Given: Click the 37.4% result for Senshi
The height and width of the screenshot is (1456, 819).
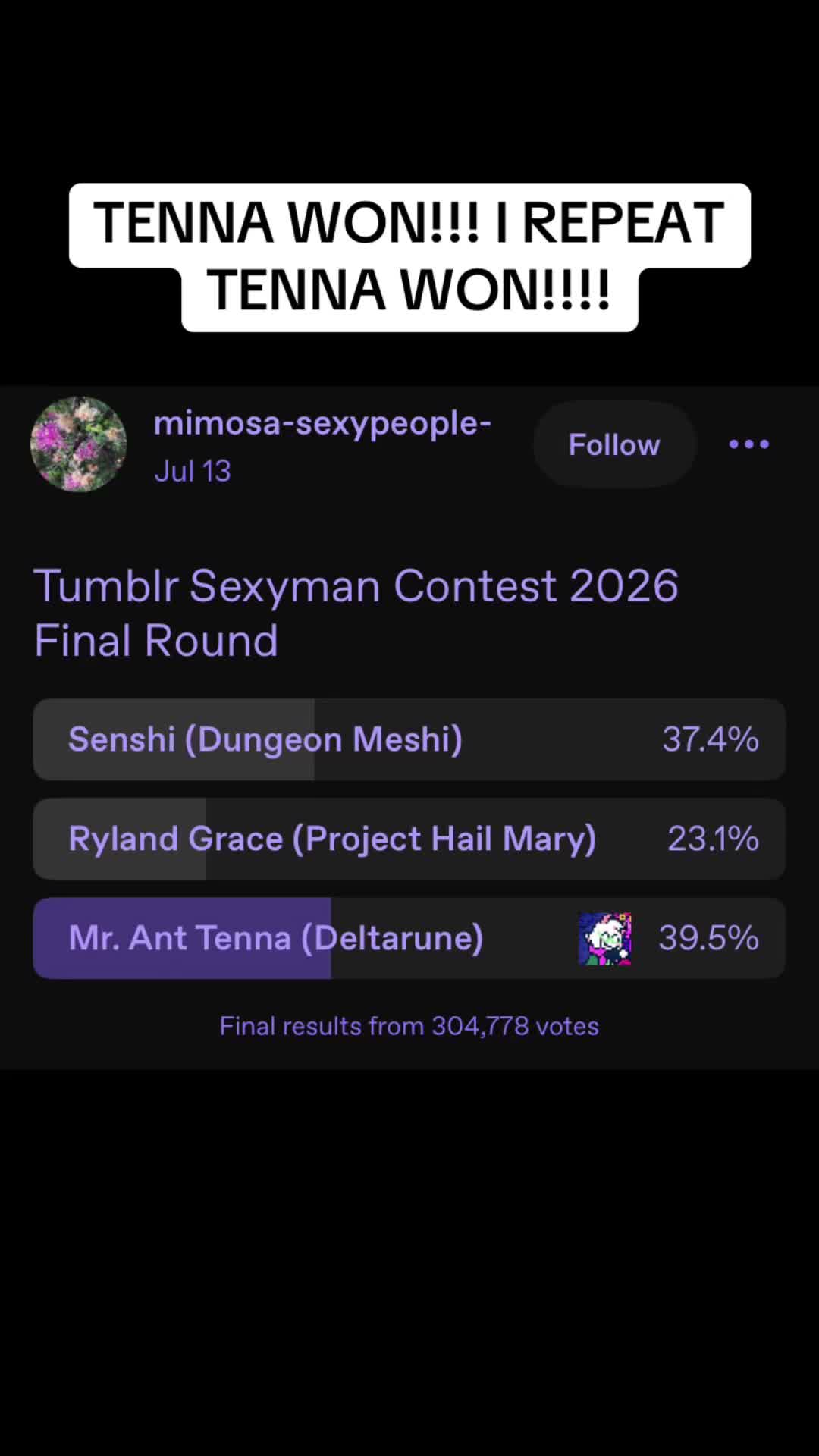Looking at the screenshot, I should tap(711, 739).
